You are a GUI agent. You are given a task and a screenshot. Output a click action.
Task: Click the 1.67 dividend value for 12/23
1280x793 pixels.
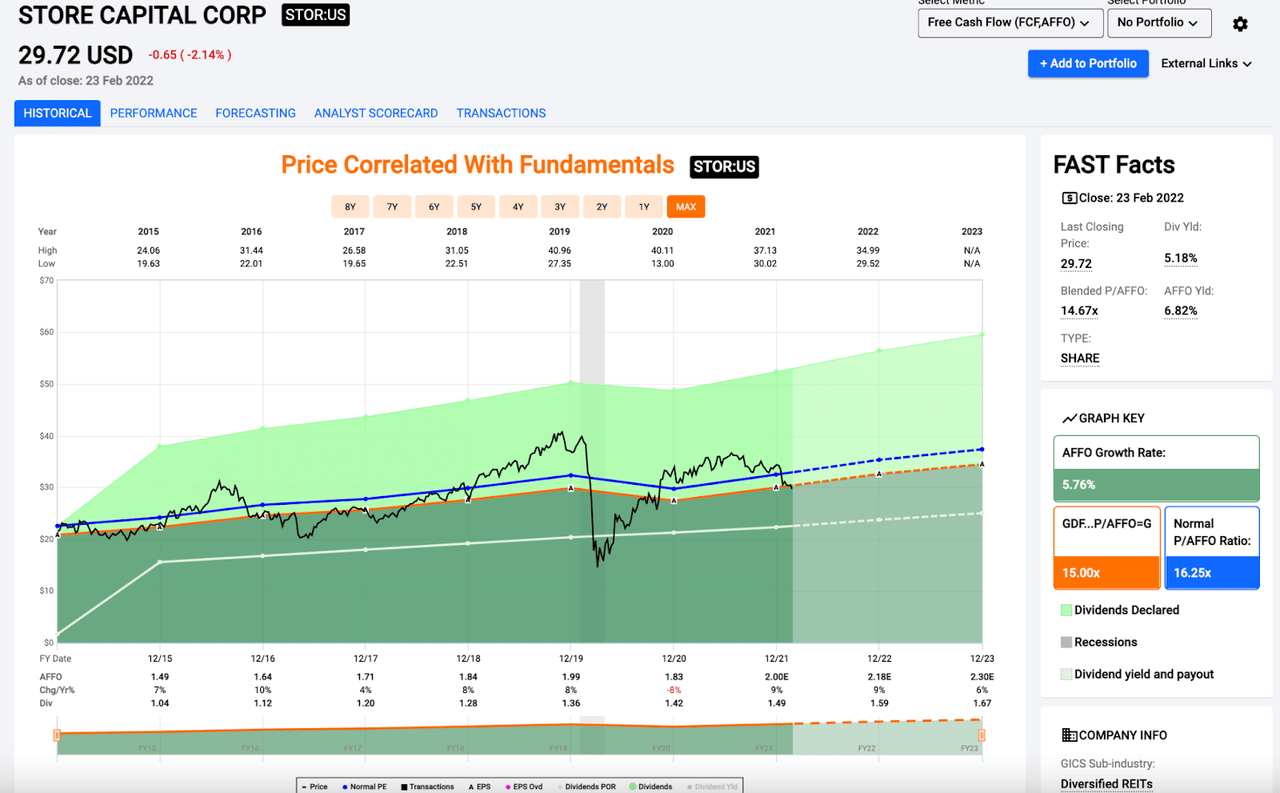click(982, 703)
